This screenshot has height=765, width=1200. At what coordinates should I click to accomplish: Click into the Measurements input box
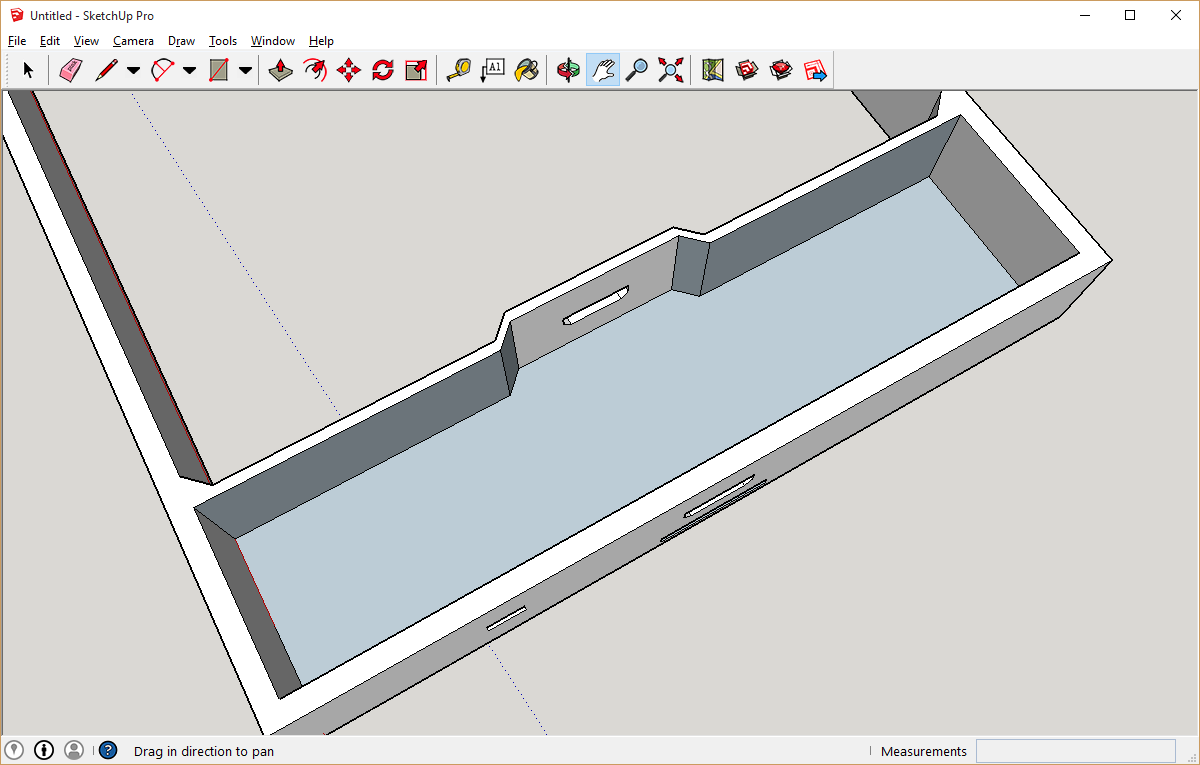point(1075,751)
